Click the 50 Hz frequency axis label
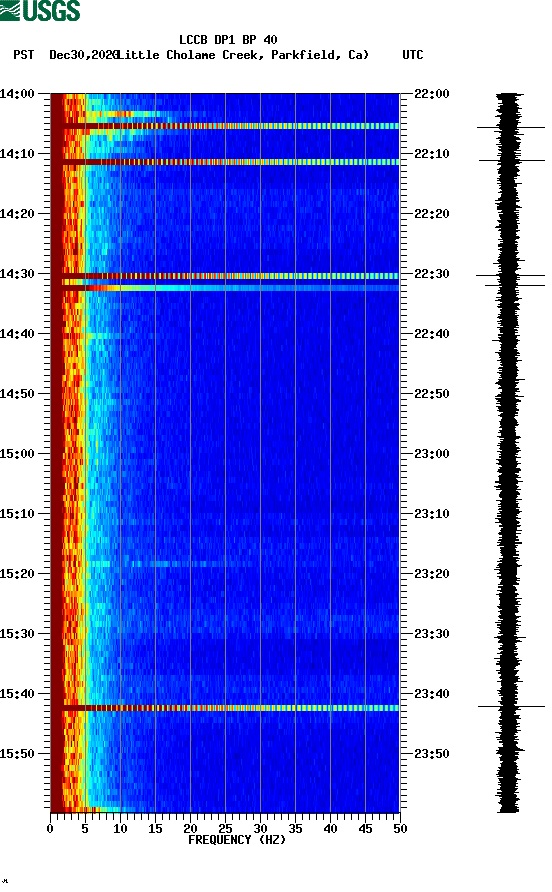Viewport: 552px width, 892px height. 400,829
